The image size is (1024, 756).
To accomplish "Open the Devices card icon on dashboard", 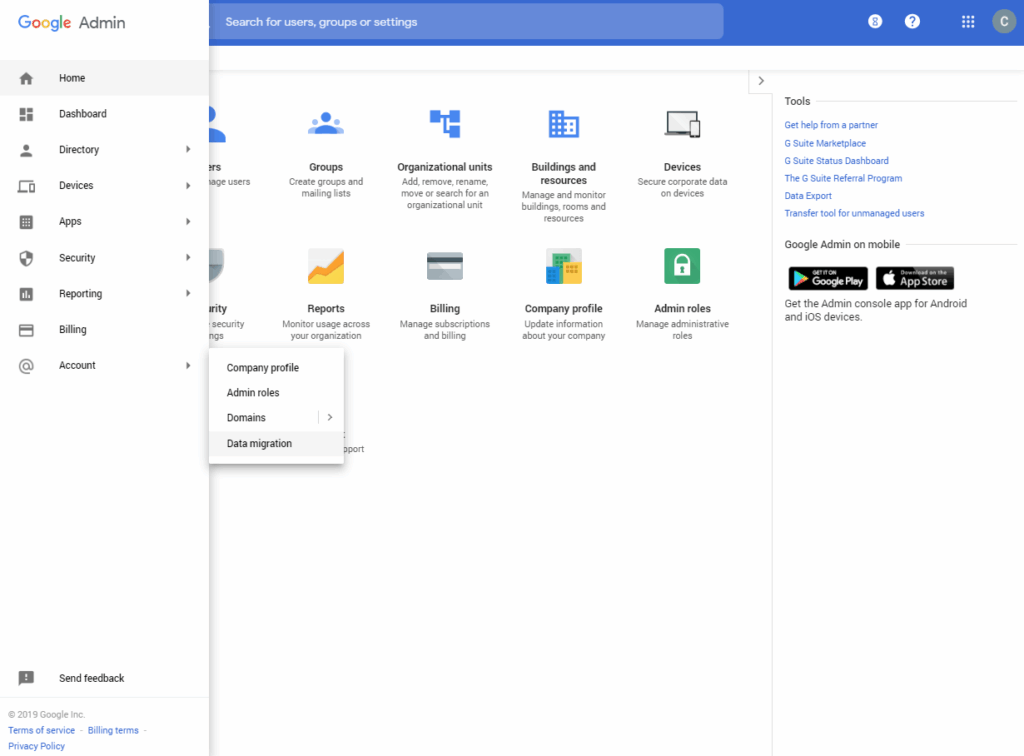I will [x=682, y=123].
